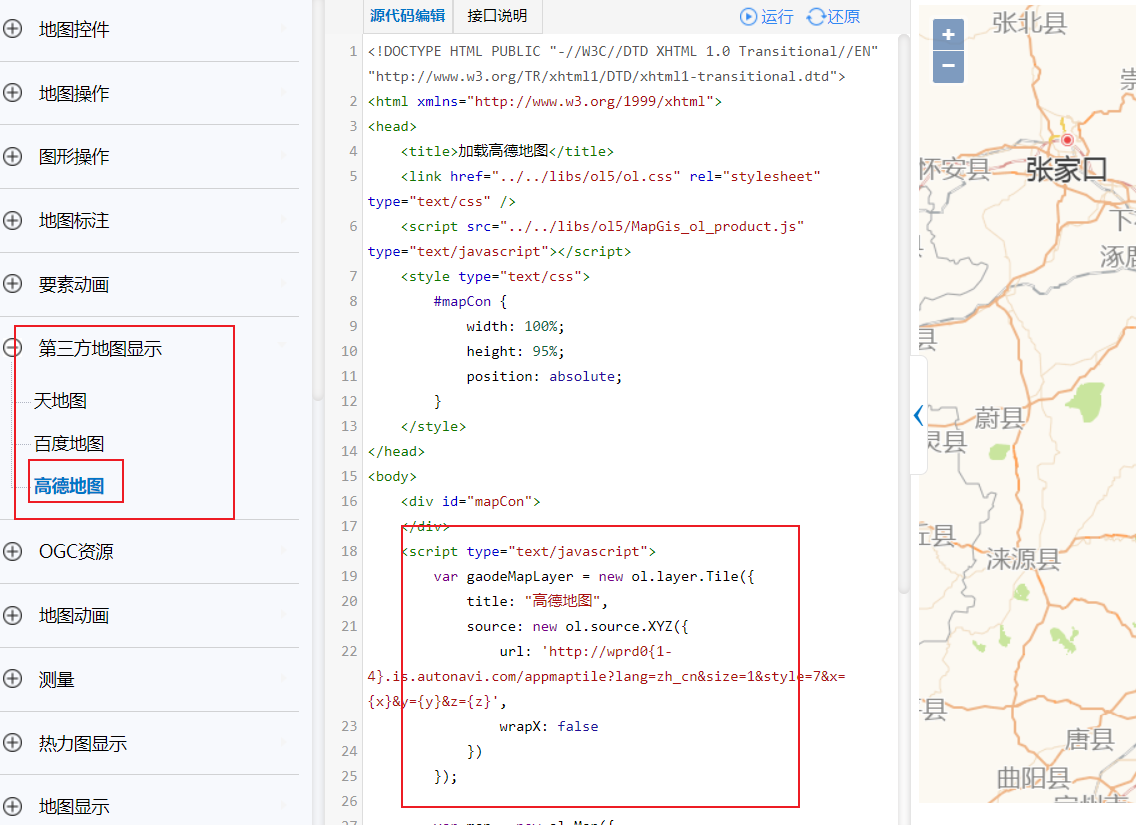Open the 地图控件 menu label

(x=74, y=30)
